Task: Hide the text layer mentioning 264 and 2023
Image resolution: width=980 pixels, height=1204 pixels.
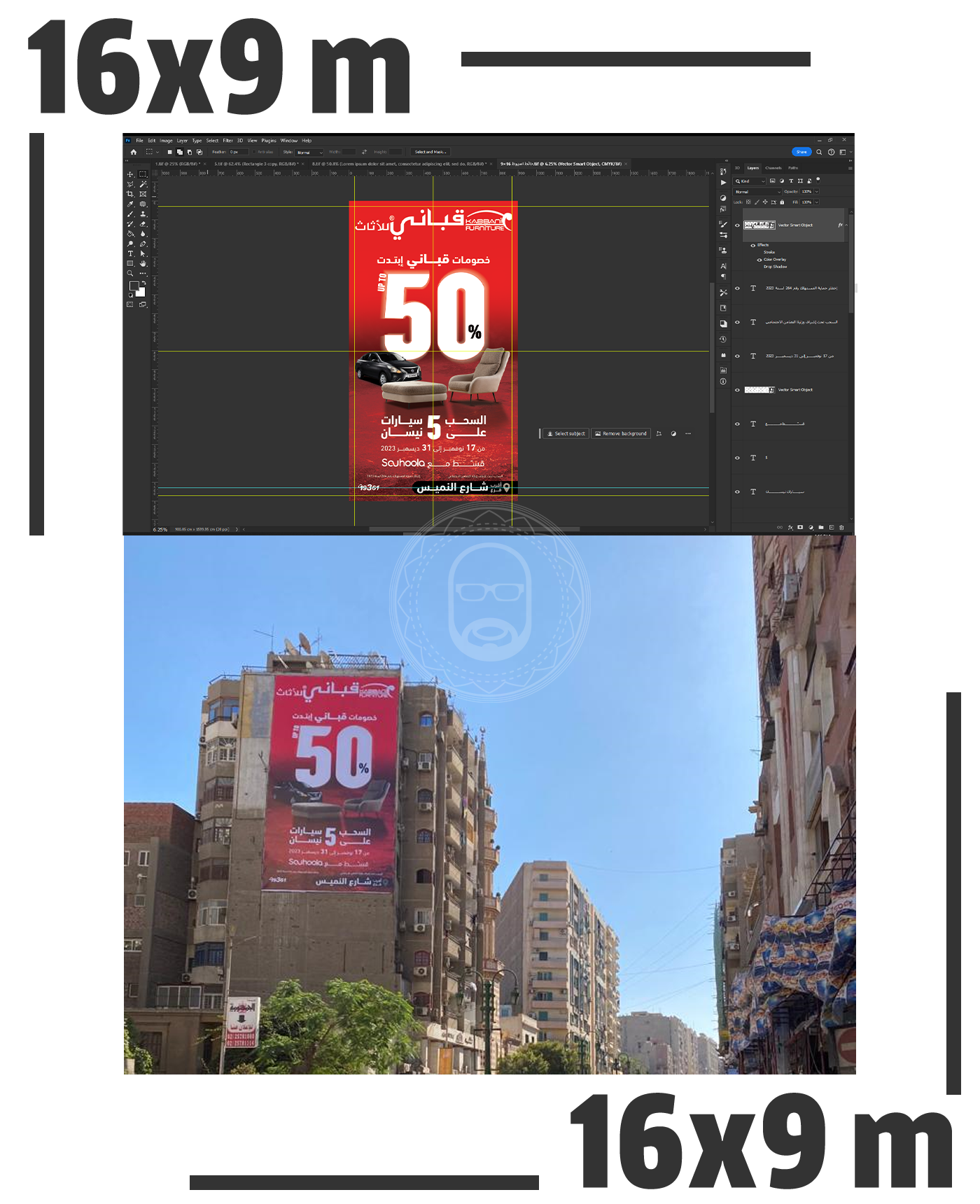Action: (x=737, y=288)
